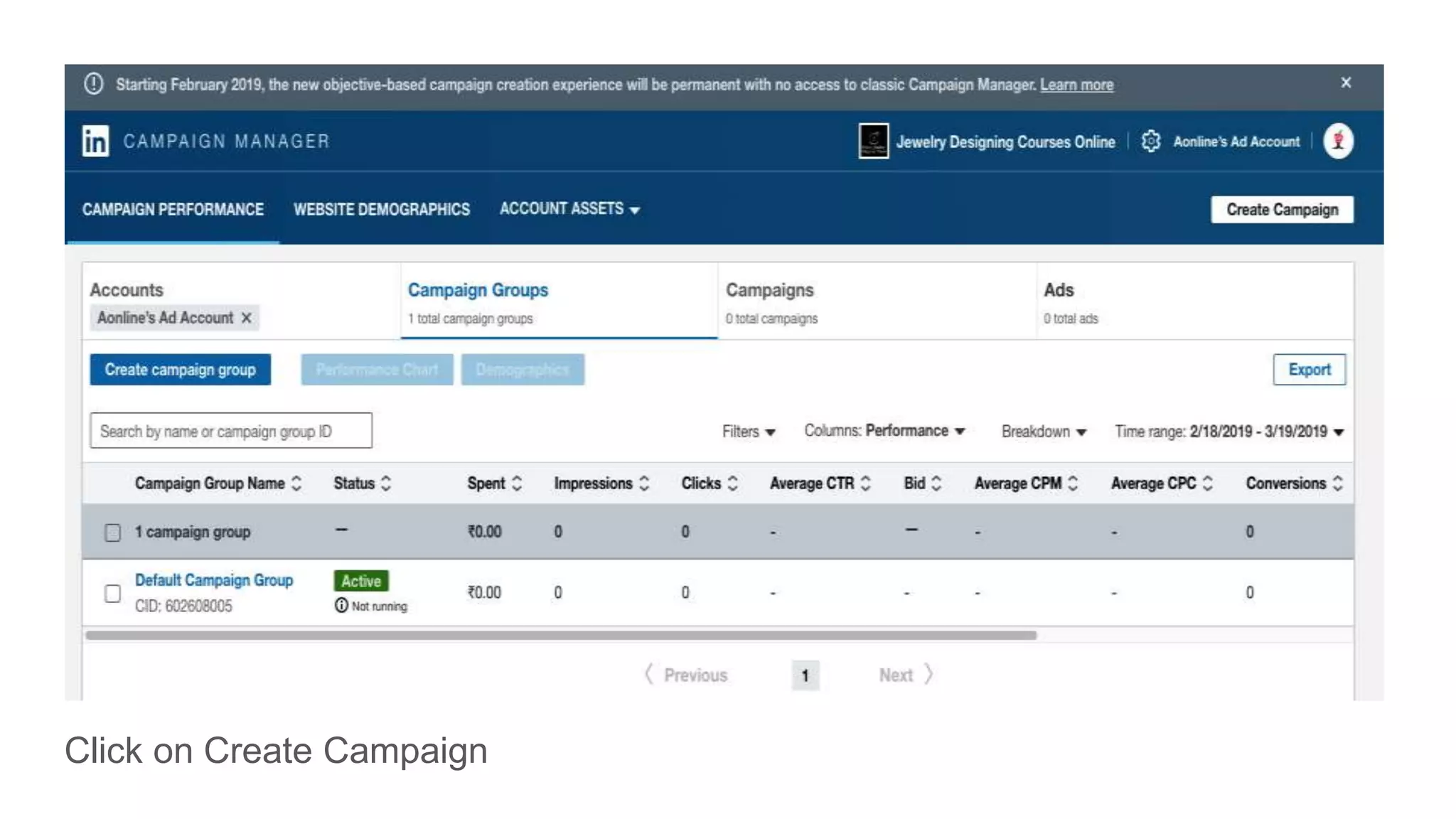The width and height of the screenshot is (1456, 819).
Task: Open the Website Demographics tab
Action: (382, 210)
